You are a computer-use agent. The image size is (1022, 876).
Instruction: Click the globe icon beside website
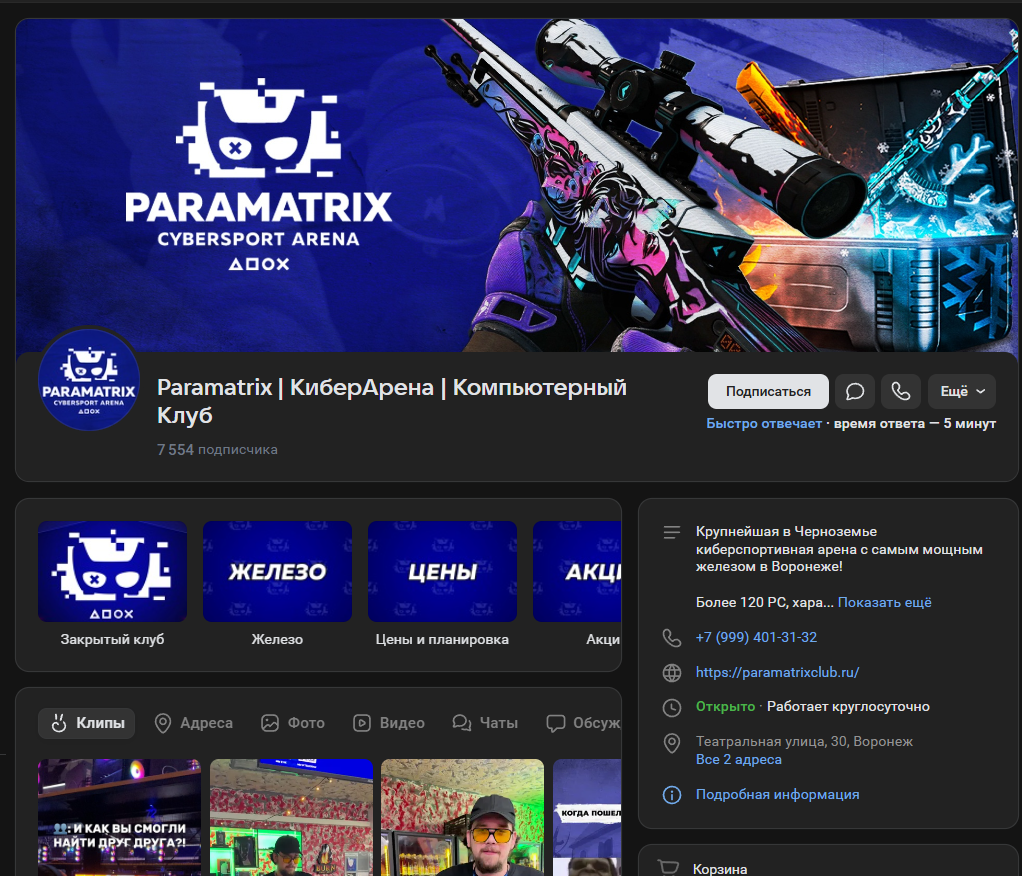pos(671,673)
